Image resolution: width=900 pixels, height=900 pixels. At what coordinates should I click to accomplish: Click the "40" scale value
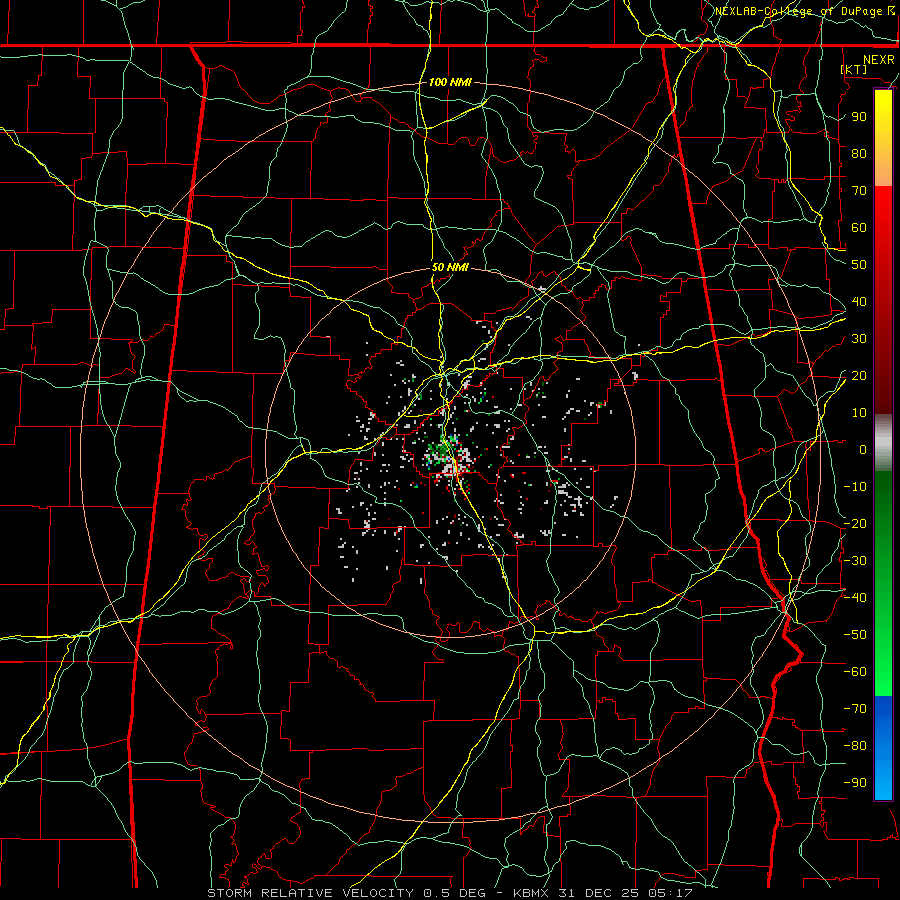[x=859, y=302]
